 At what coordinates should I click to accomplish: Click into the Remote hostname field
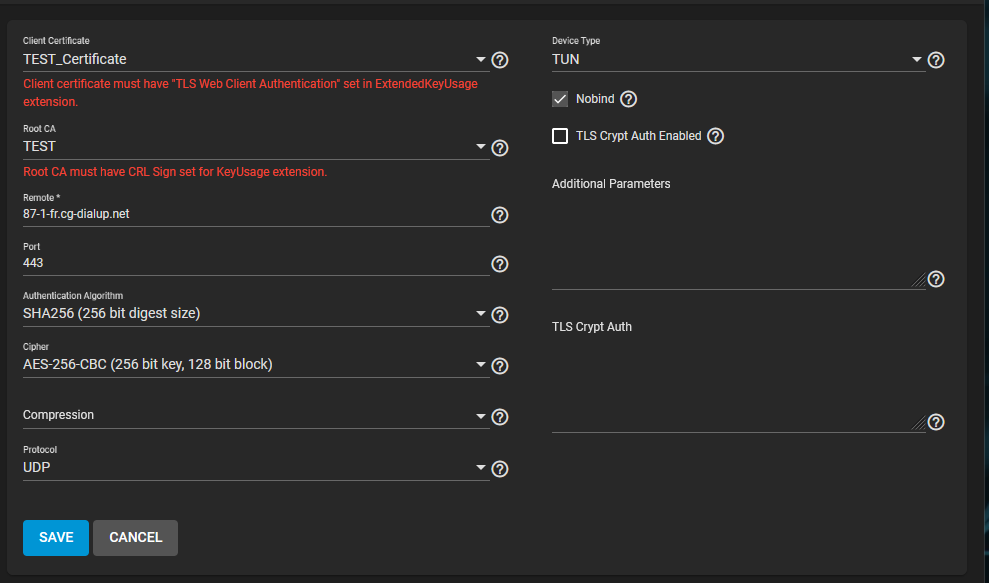click(256, 215)
